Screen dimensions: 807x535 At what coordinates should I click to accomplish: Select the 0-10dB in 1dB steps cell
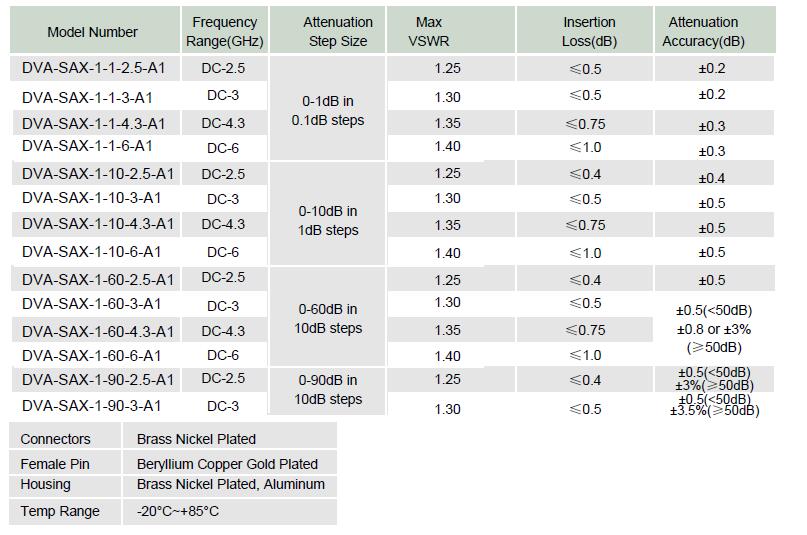(327, 221)
